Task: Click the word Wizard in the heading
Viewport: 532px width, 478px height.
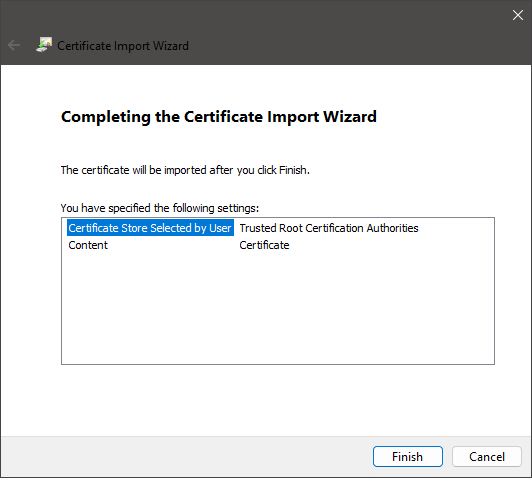Action: click(x=349, y=117)
